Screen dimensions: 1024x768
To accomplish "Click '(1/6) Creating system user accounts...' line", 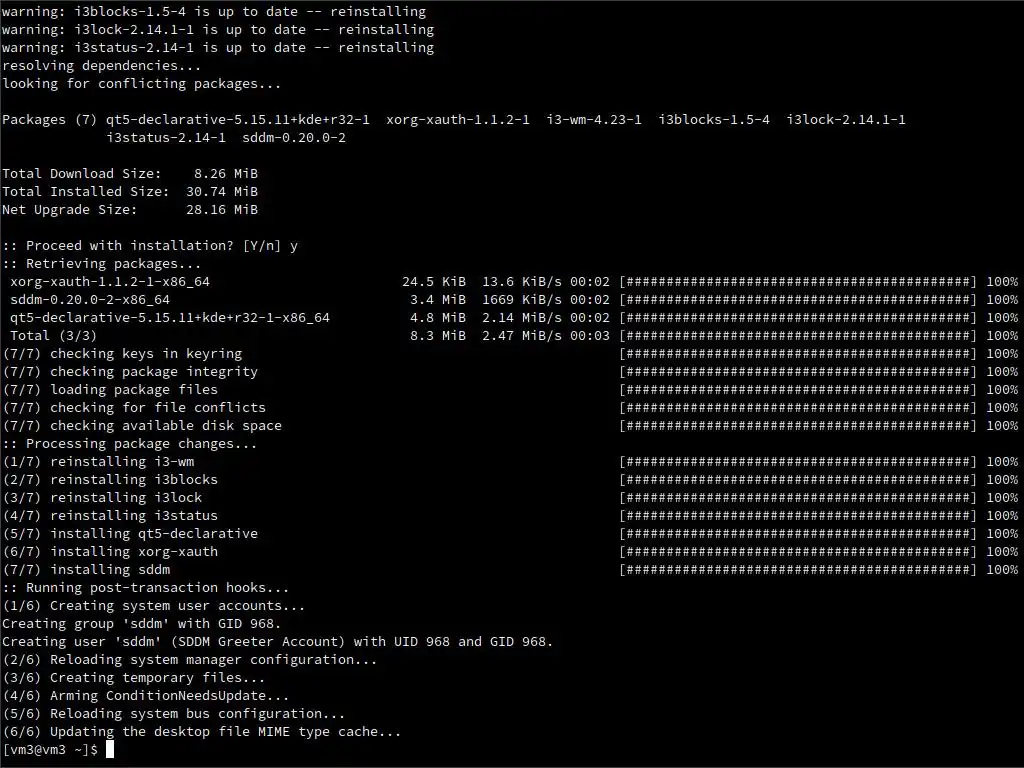I will point(153,605).
